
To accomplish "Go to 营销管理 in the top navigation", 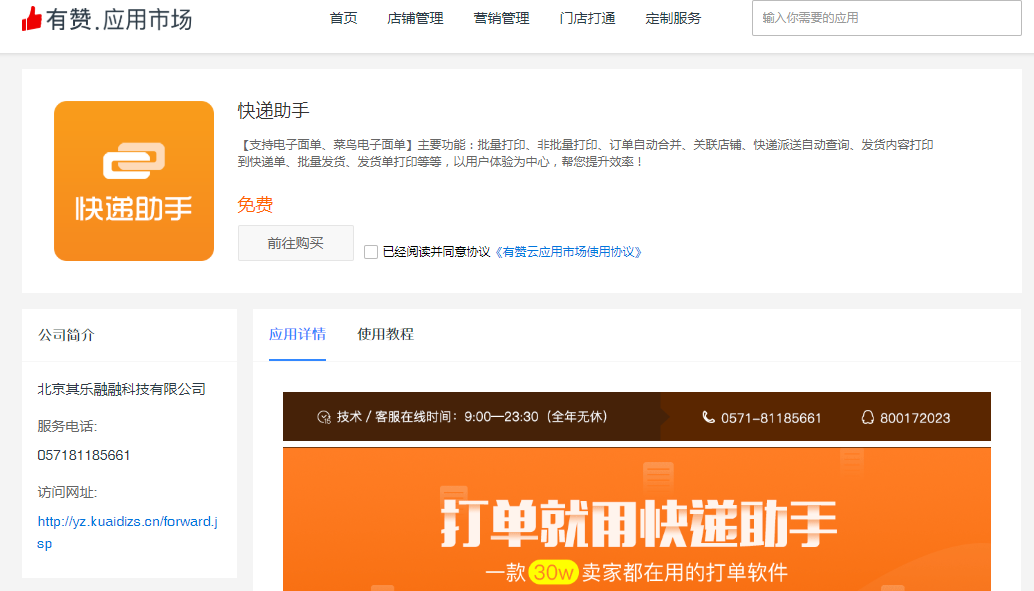I will (x=501, y=18).
